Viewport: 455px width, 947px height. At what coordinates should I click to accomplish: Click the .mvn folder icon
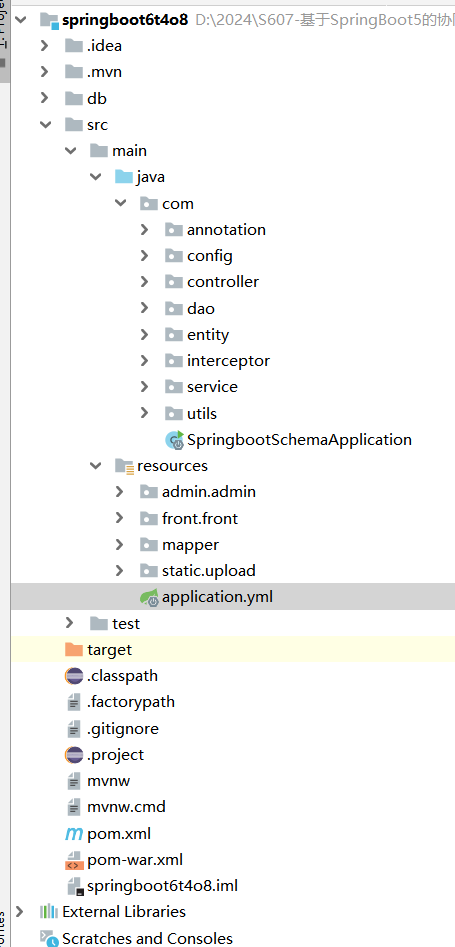click(x=74, y=71)
